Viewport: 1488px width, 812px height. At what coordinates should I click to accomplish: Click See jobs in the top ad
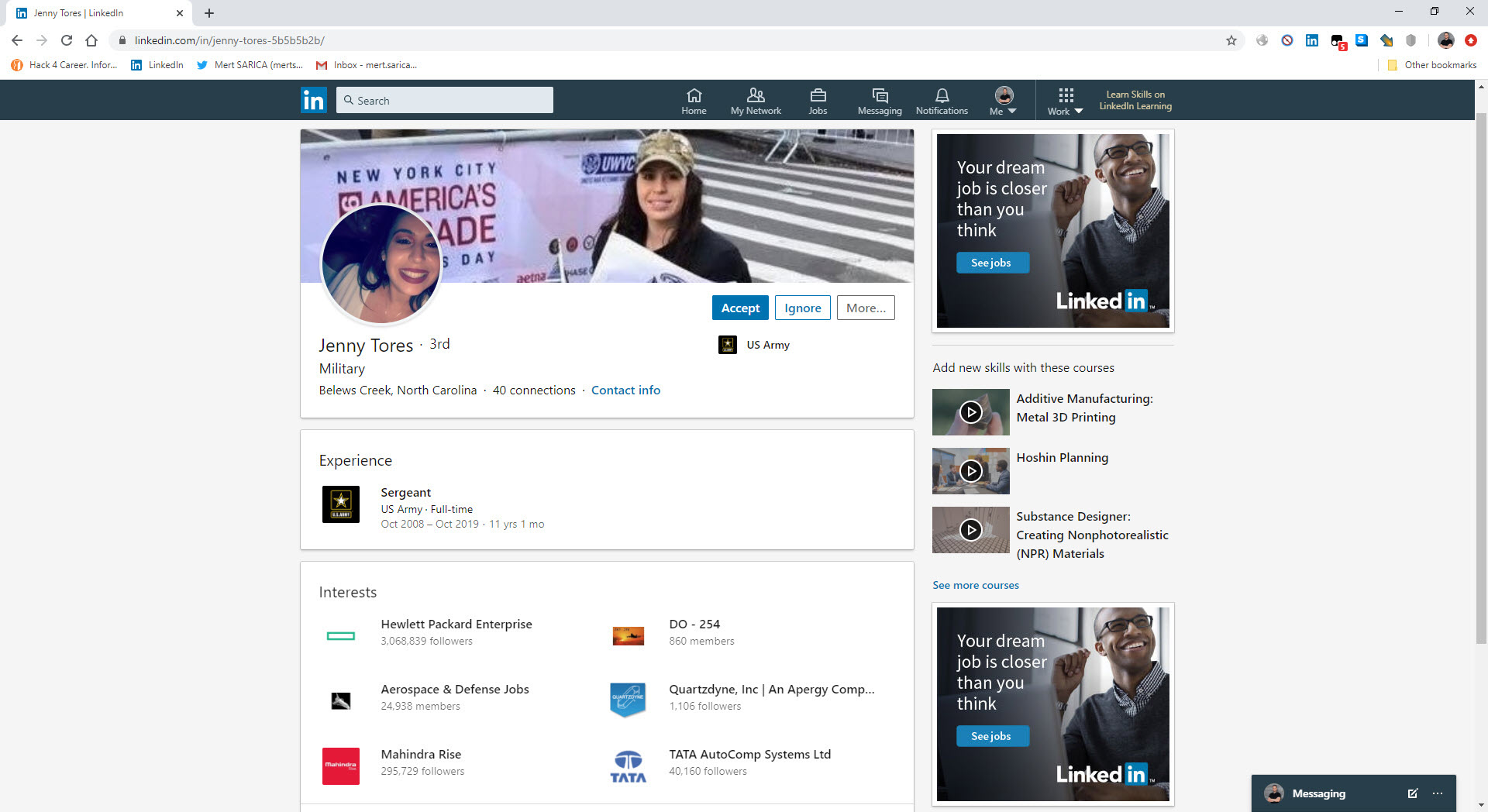pos(992,263)
